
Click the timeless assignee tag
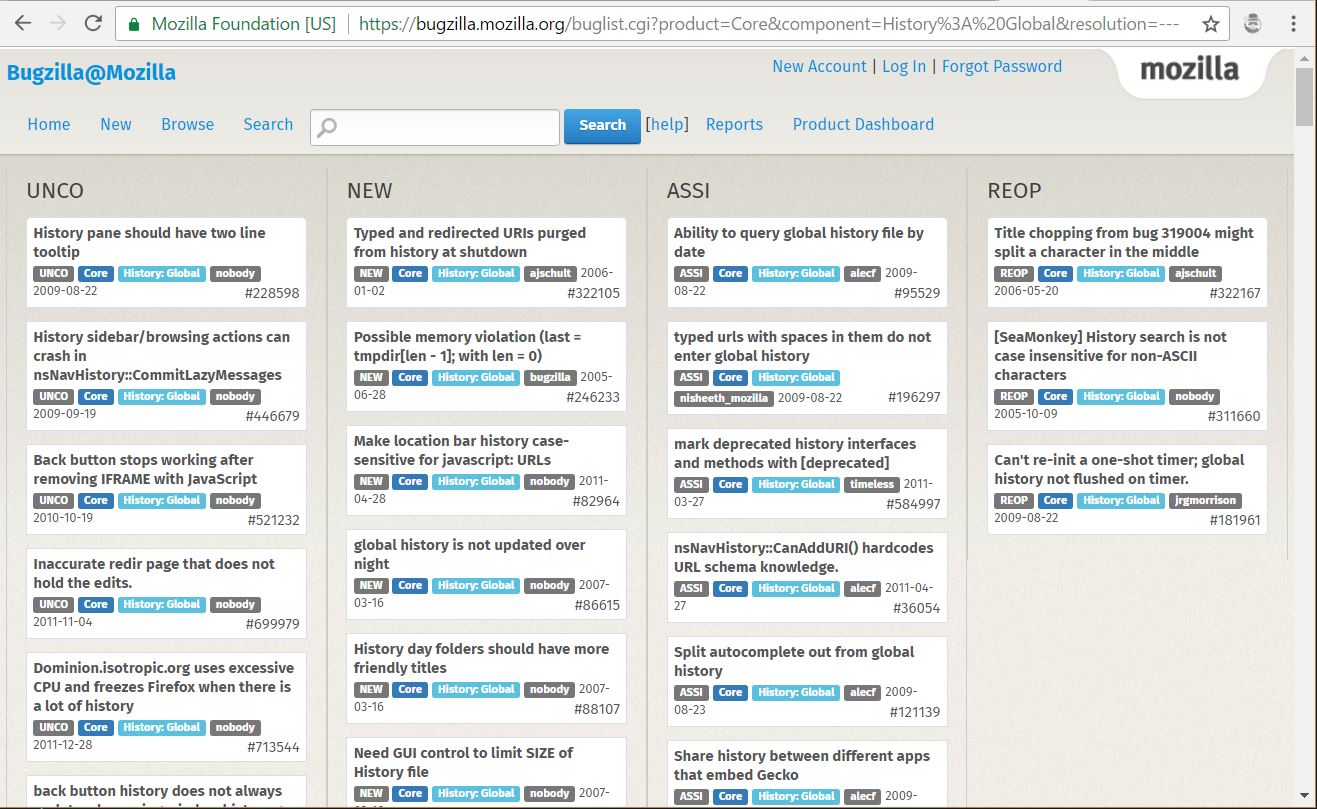[871, 484]
